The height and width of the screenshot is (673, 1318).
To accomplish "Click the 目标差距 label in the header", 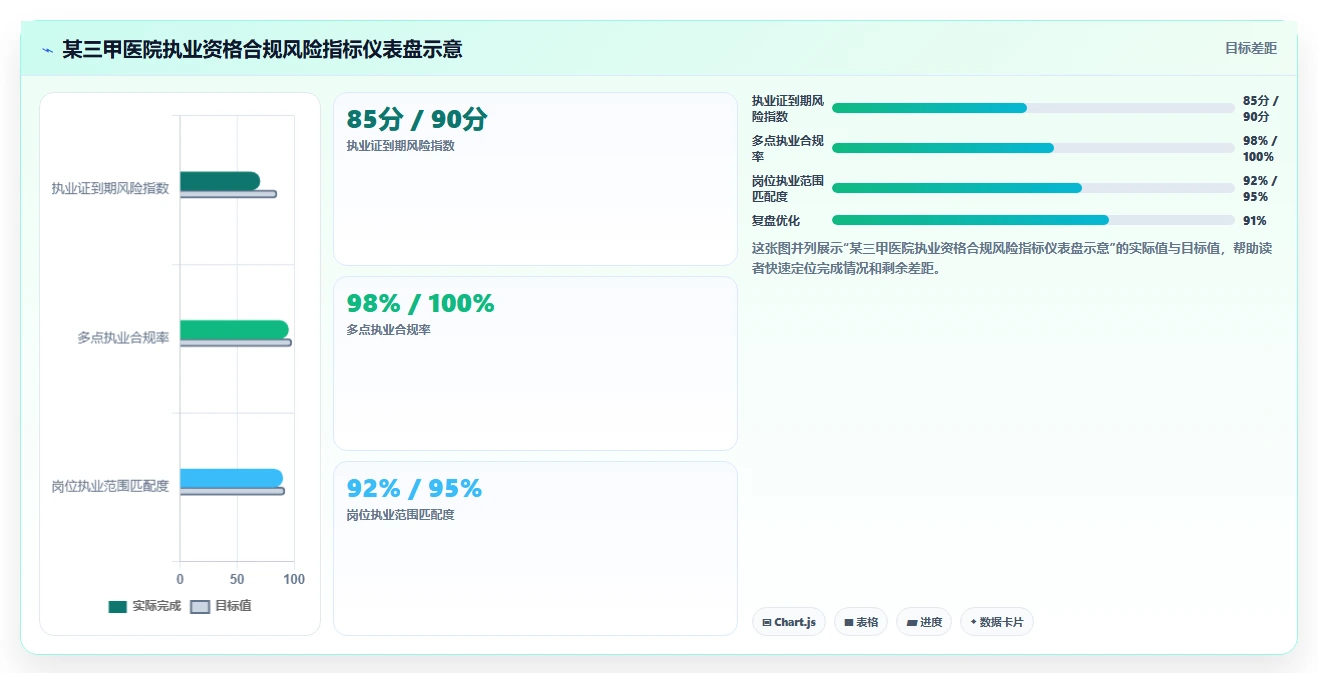I will pos(1251,48).
